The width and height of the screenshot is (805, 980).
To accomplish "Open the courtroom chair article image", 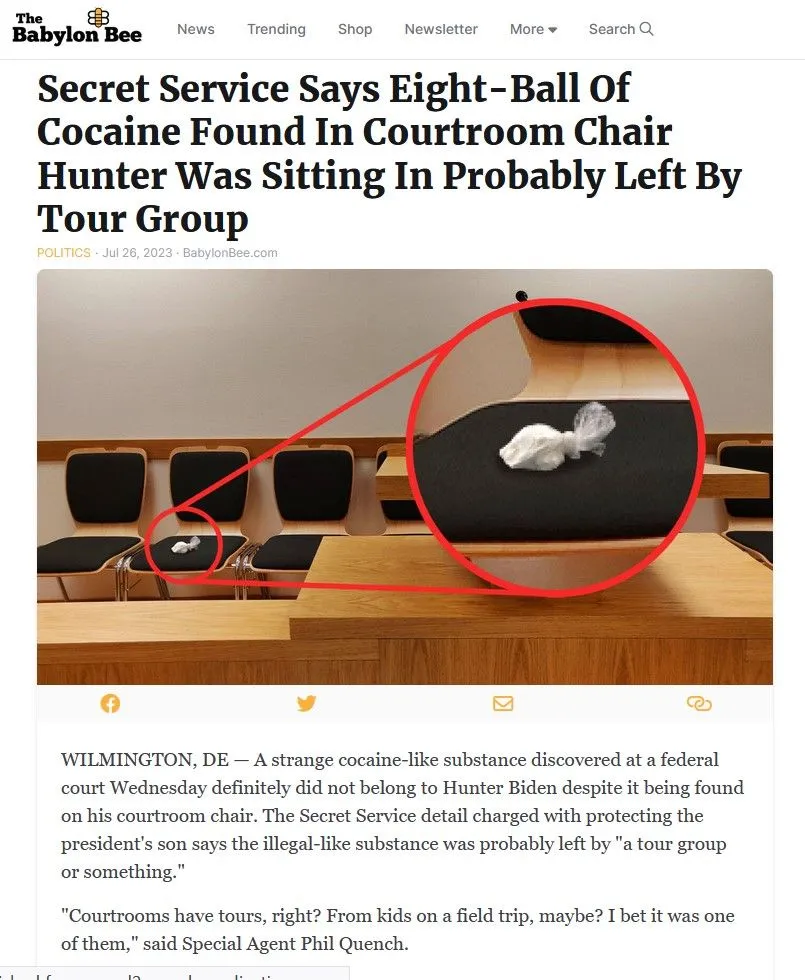I will [405, 477].
